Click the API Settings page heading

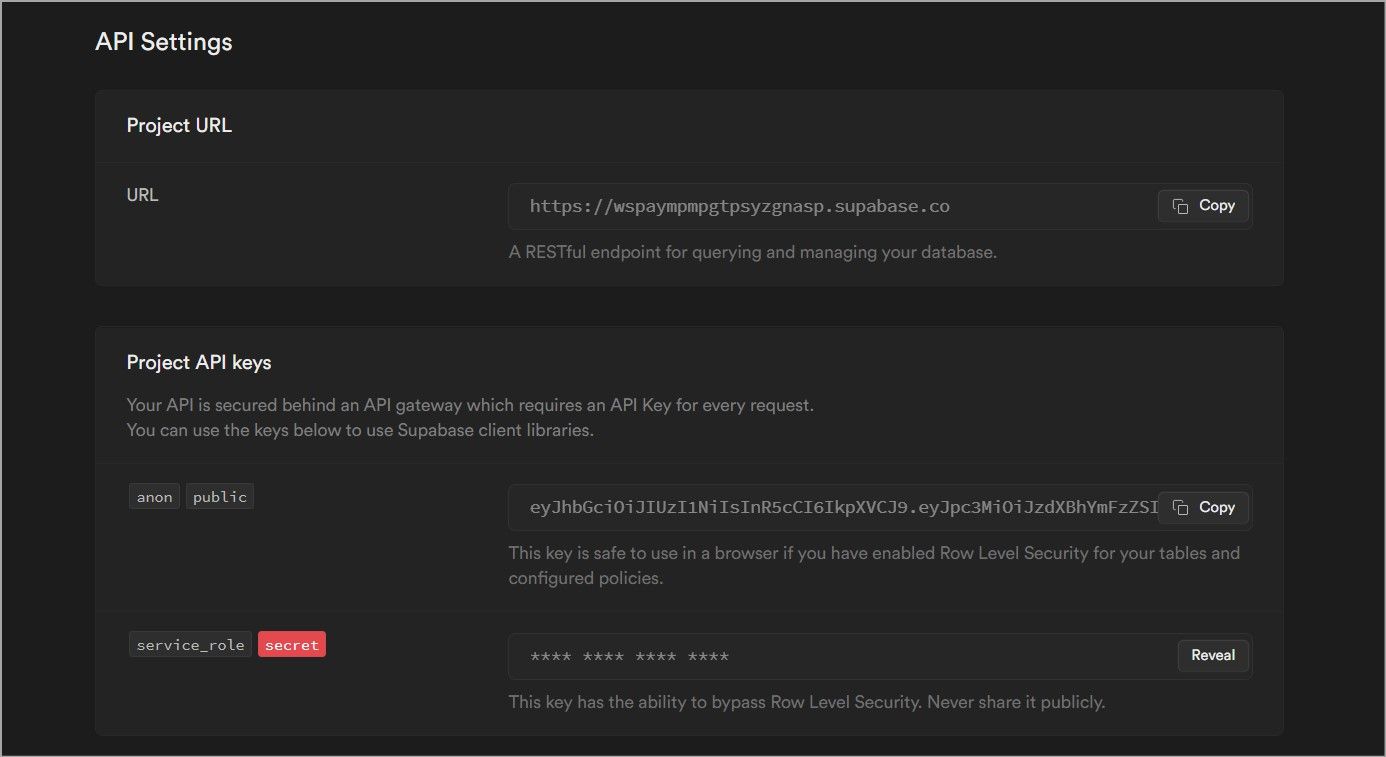tap(164, 42)
